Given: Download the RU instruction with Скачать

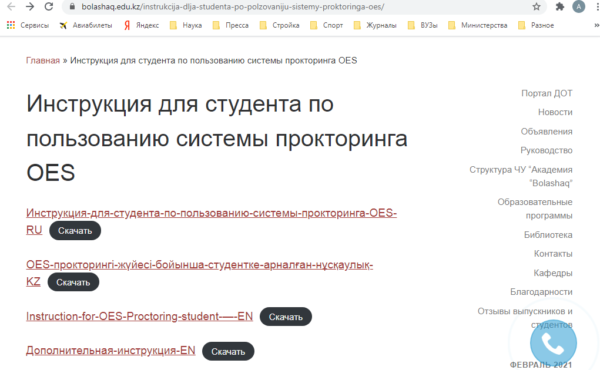Looking at the screenshot, I should pyautogui.click(x=75, y=231).
